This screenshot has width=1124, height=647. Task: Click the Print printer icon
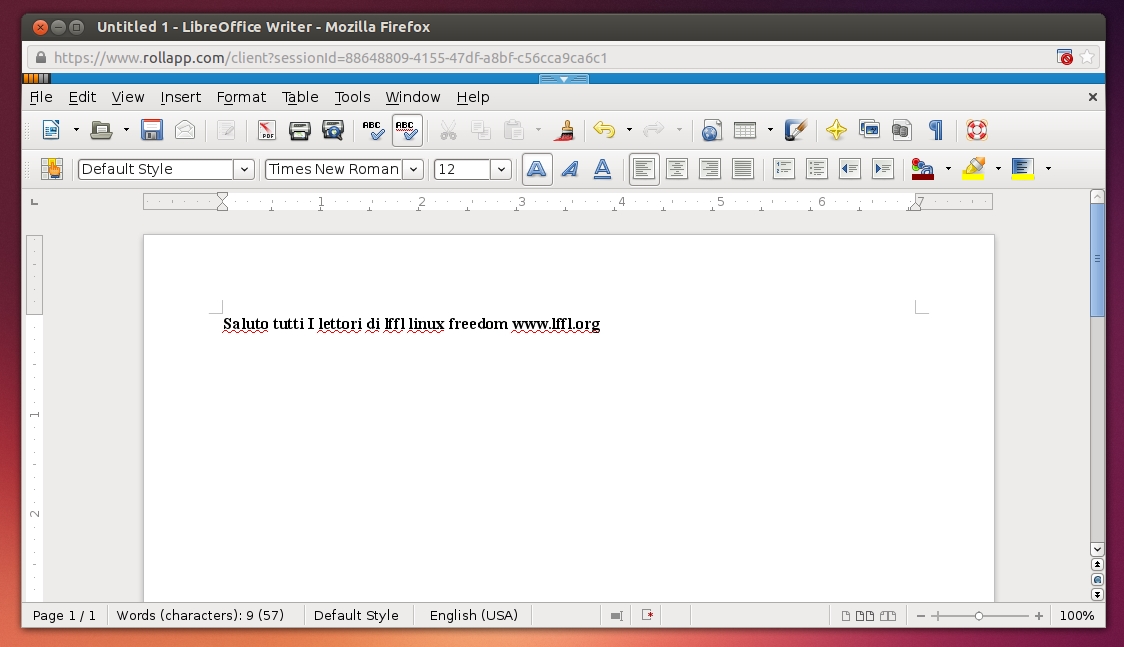point(300,130)
